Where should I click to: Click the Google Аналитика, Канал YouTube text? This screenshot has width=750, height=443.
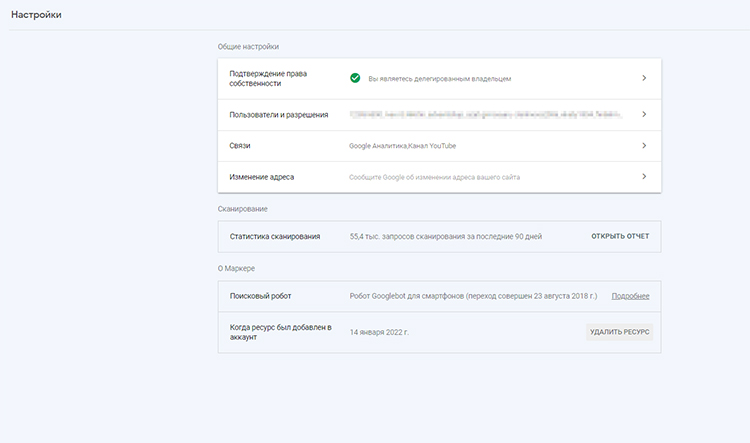point(402,146)
